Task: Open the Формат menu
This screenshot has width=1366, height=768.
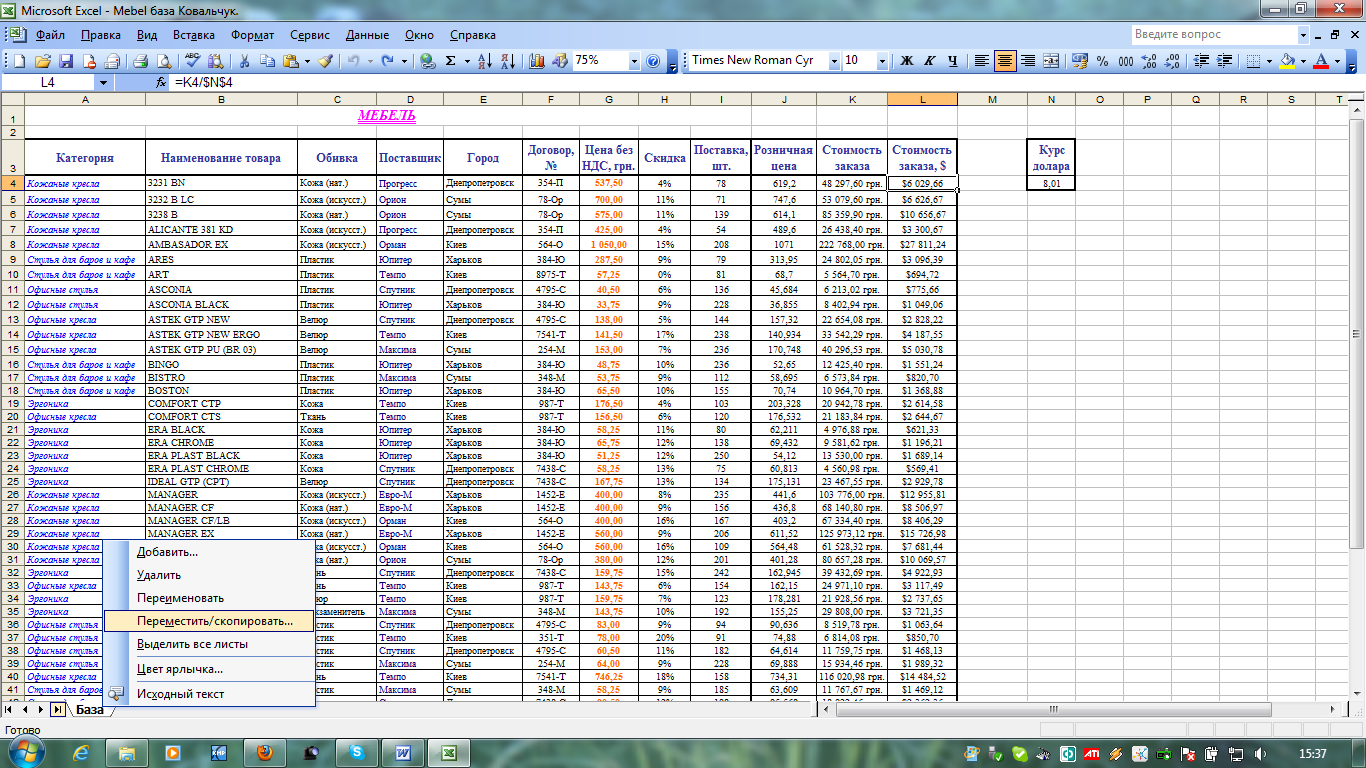Action: tap(252, 35)
